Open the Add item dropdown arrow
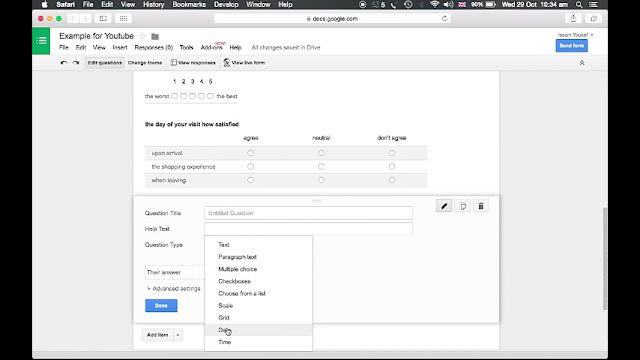The image size is (640, 360). tap(178, 335)
